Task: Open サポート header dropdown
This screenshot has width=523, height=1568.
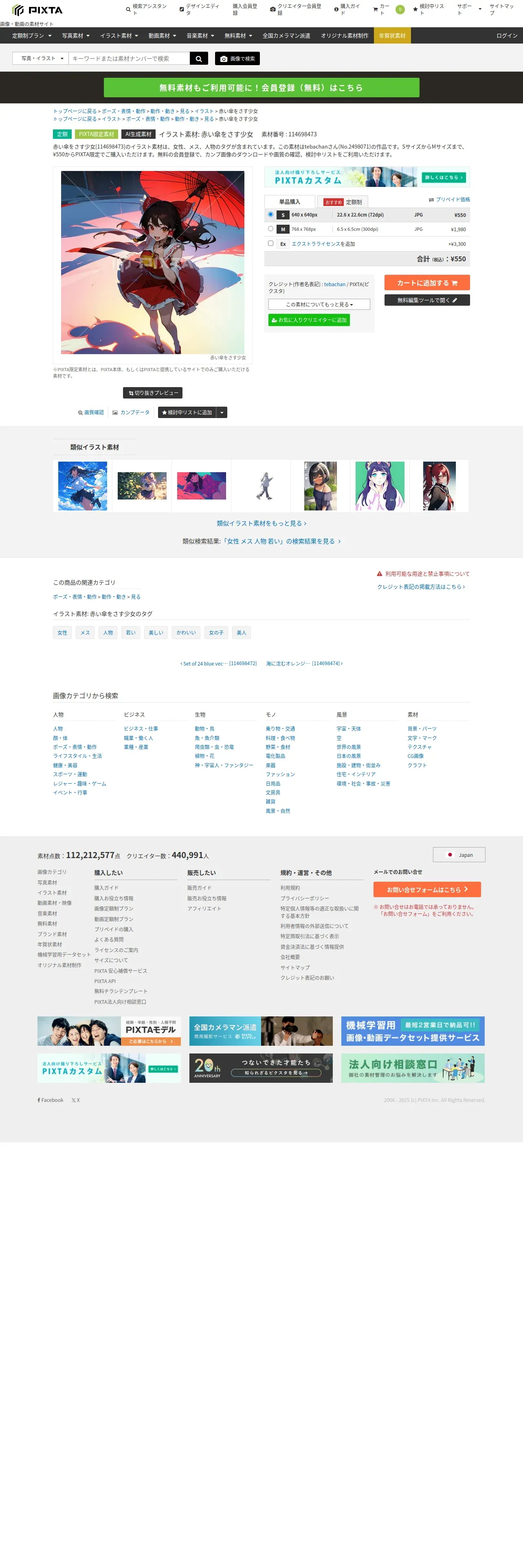Action: point(469,10)
